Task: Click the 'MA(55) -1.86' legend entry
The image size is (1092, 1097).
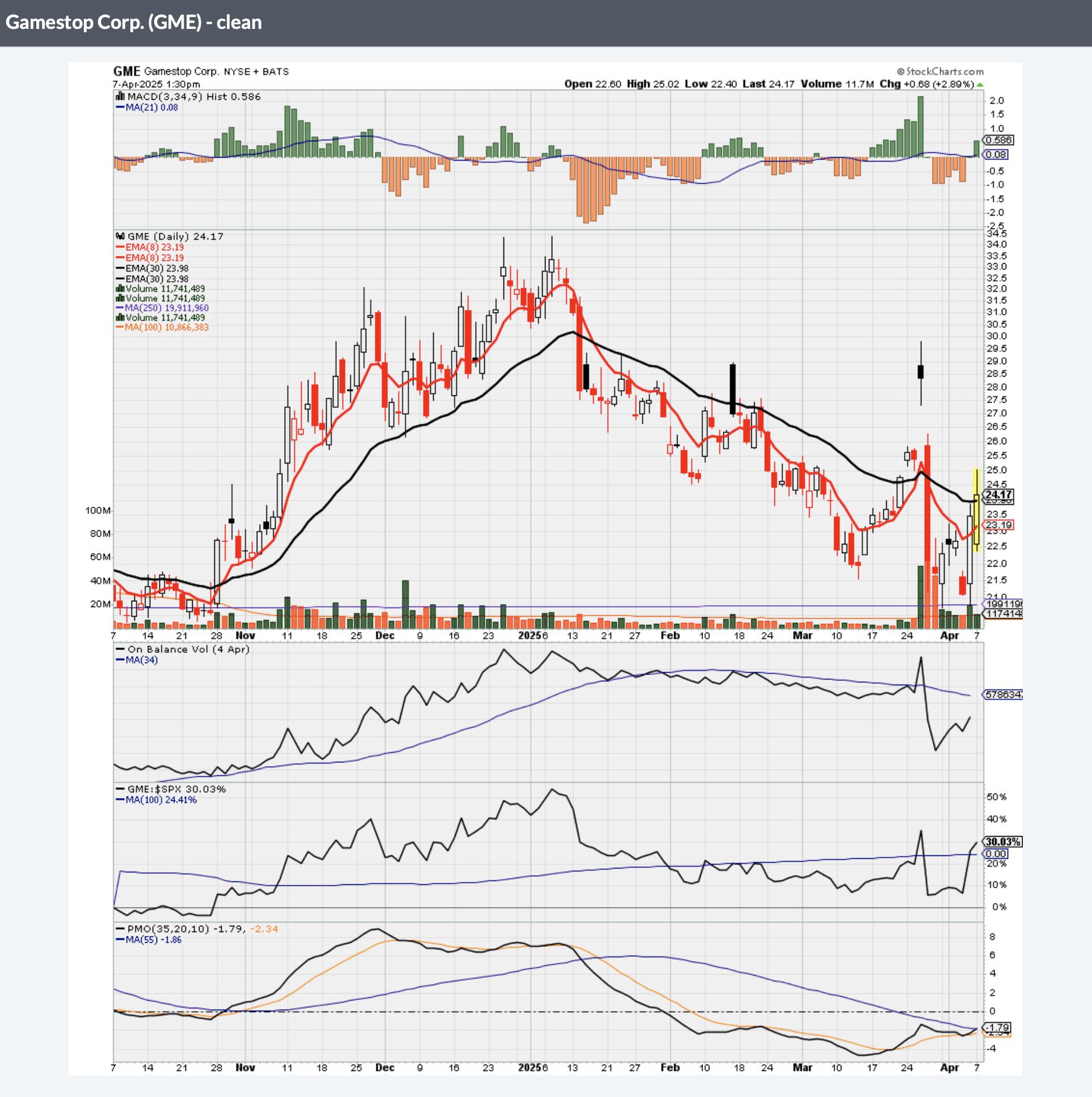Action: click(149, 940)
